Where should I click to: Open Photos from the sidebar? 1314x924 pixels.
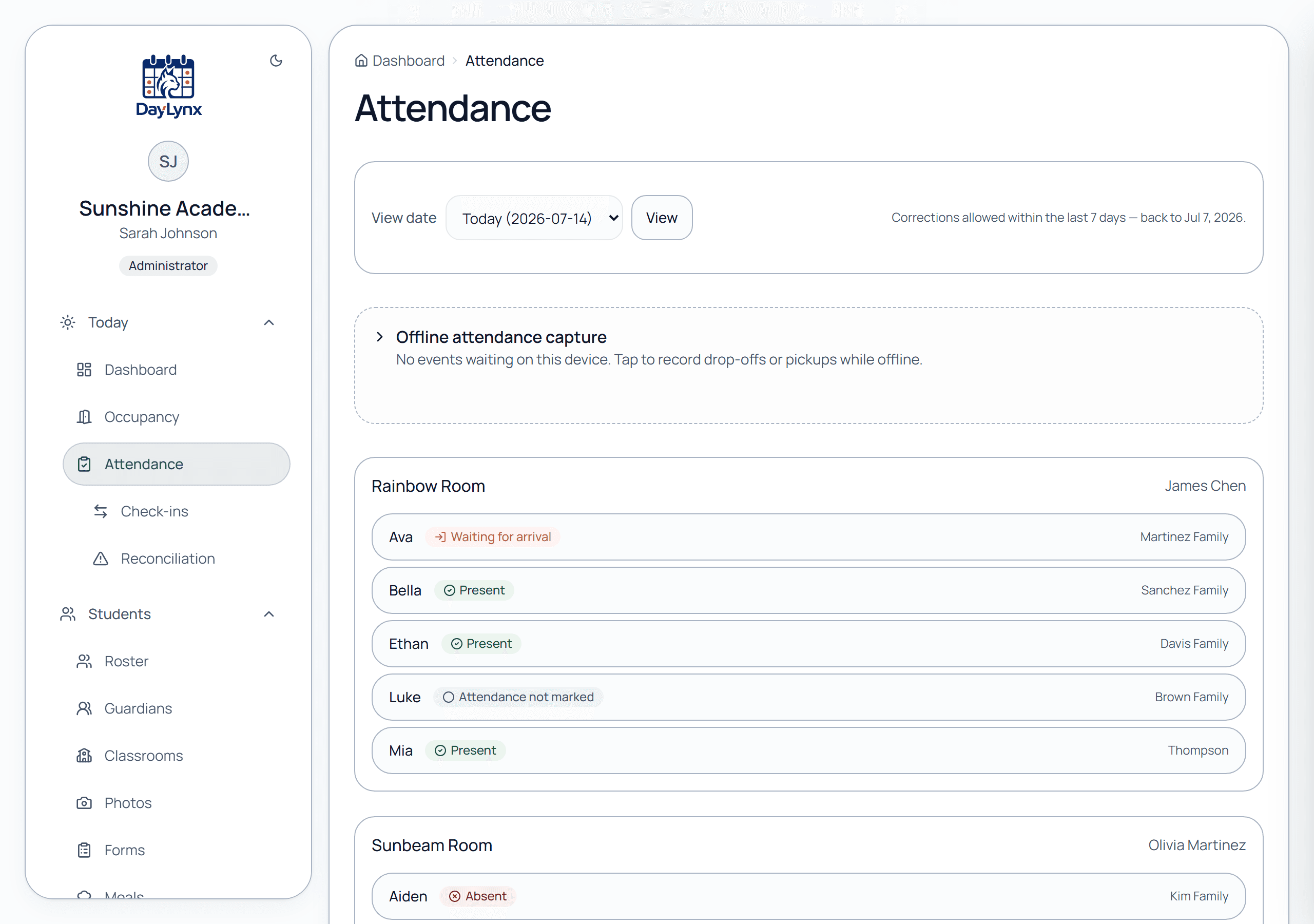click(176, 803)
